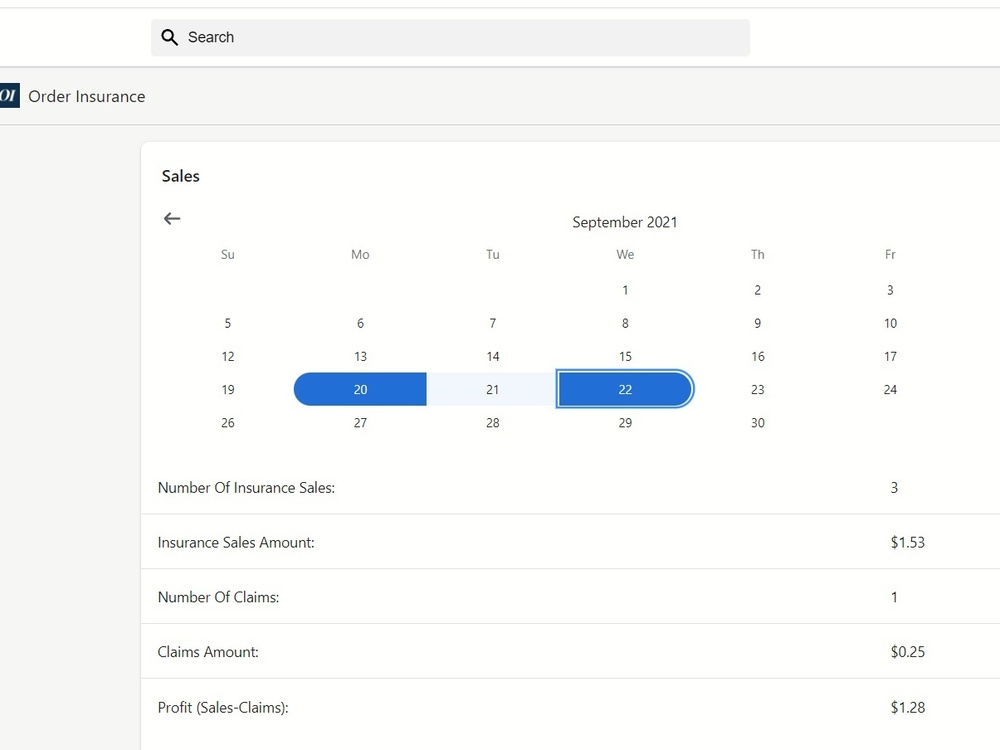Select September 6 on the calendar

360,323
